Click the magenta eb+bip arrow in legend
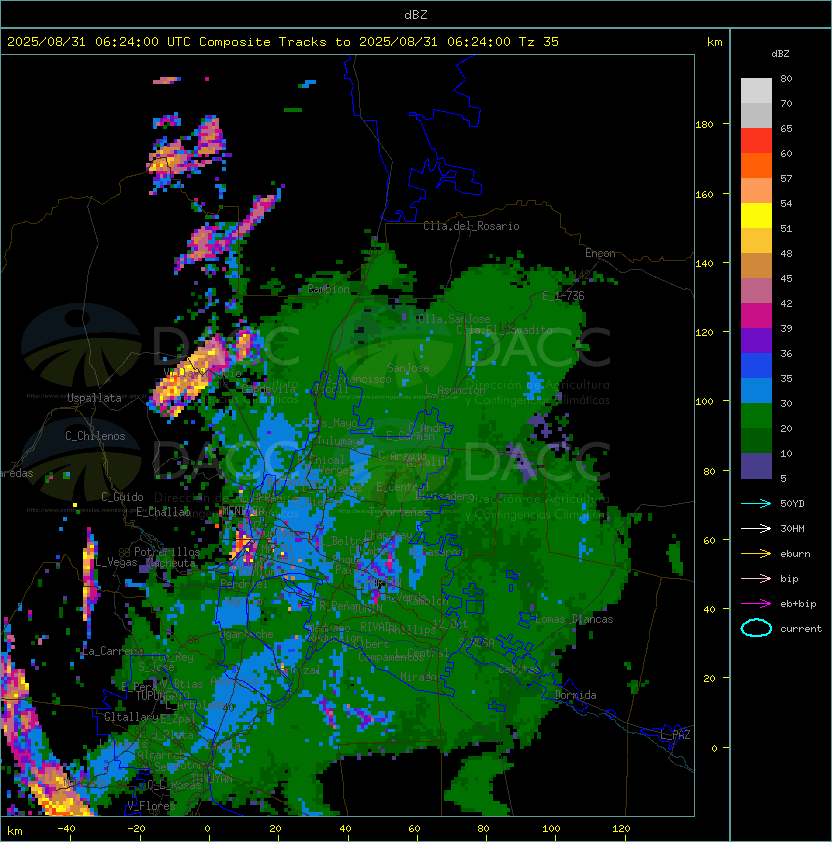 click(756, 604)
